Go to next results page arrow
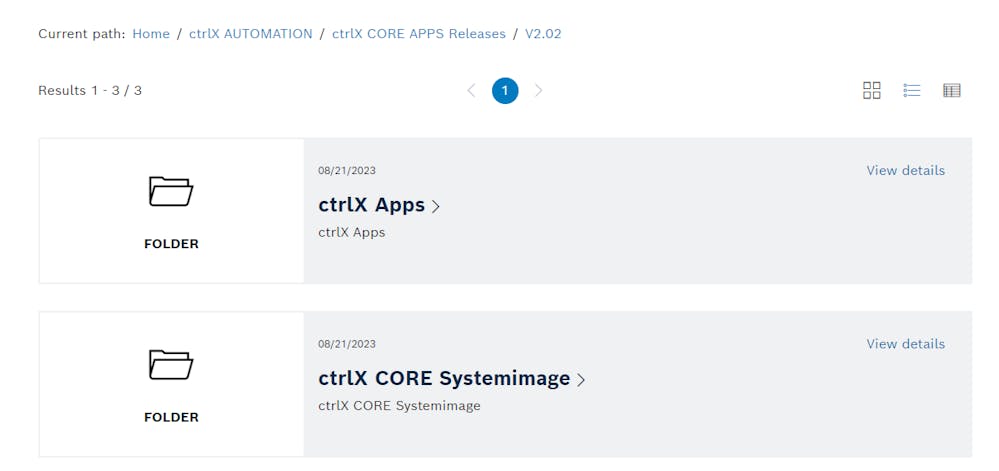The width and height of the screenshot is (999, 471). [x=539, y=91]
